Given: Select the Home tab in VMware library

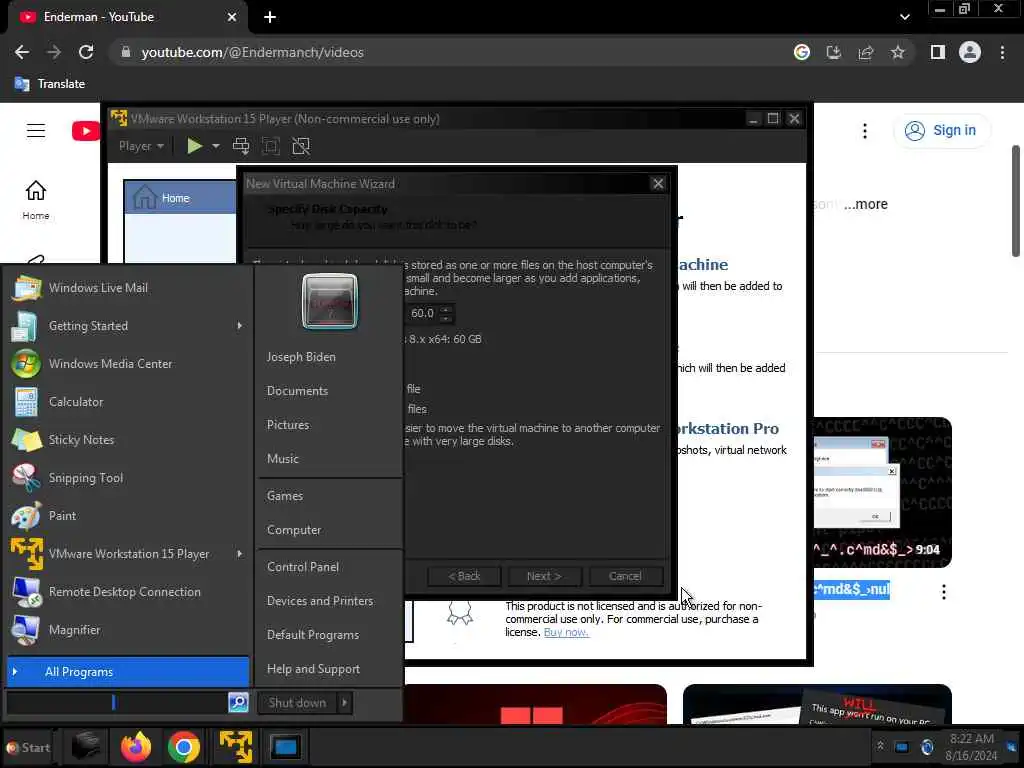Looking at the screenshot, I should pyautogui.click(x=180, y=198).
